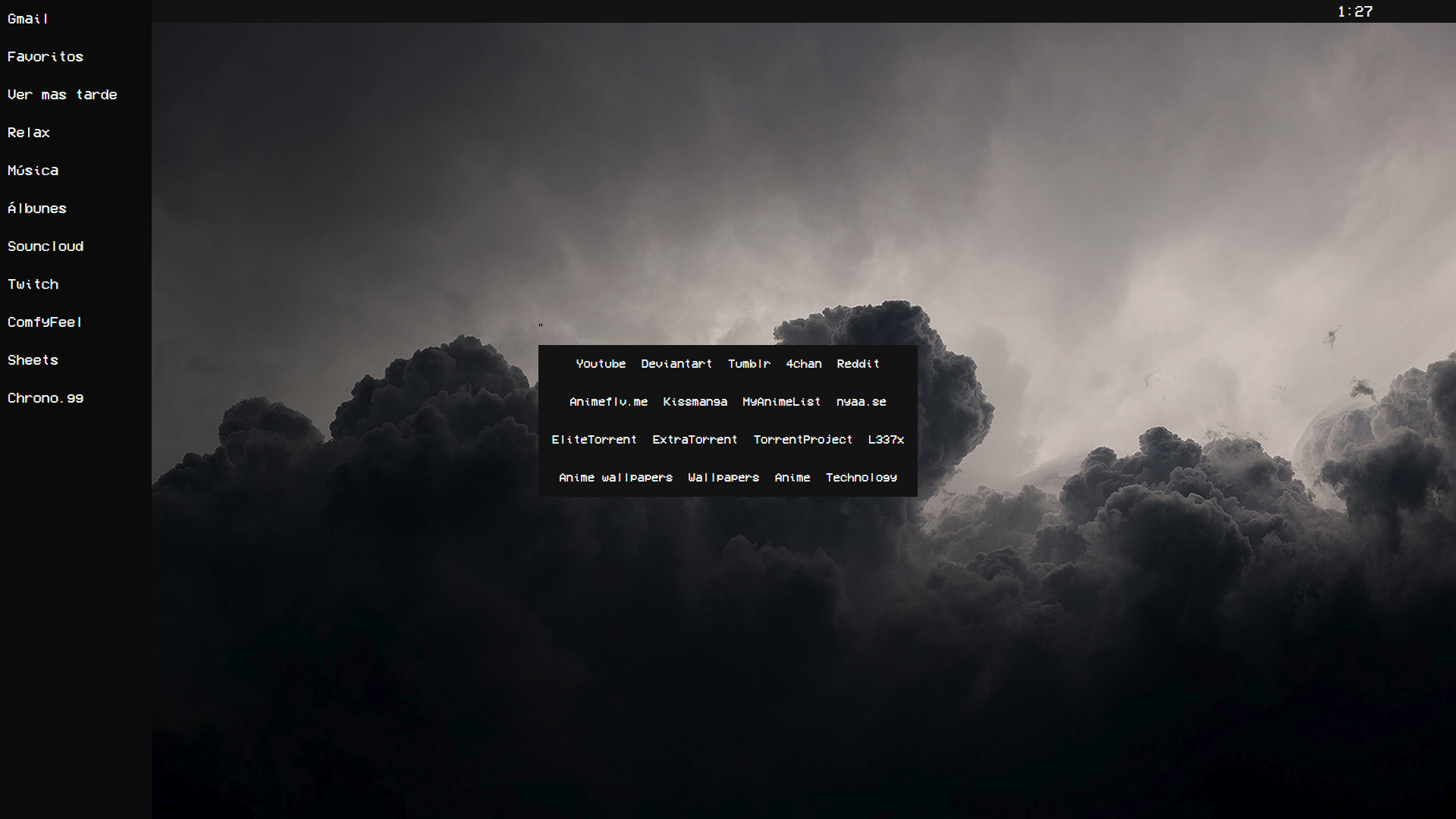Open the Música sidebar entry
Viewport: 1456px width, 819px height.
coord(33,171)
